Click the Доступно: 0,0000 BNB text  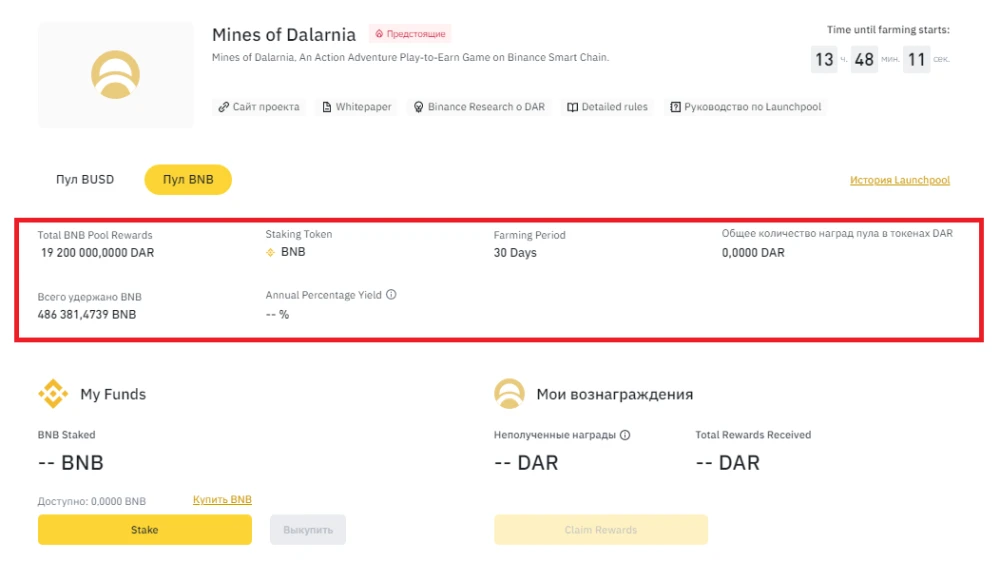pos(92,501)
